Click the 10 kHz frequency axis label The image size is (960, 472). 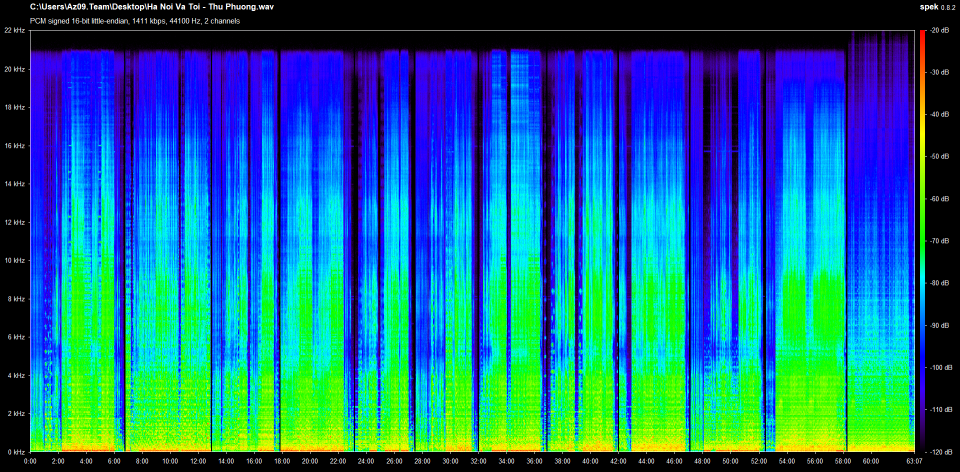coord(16,260)
